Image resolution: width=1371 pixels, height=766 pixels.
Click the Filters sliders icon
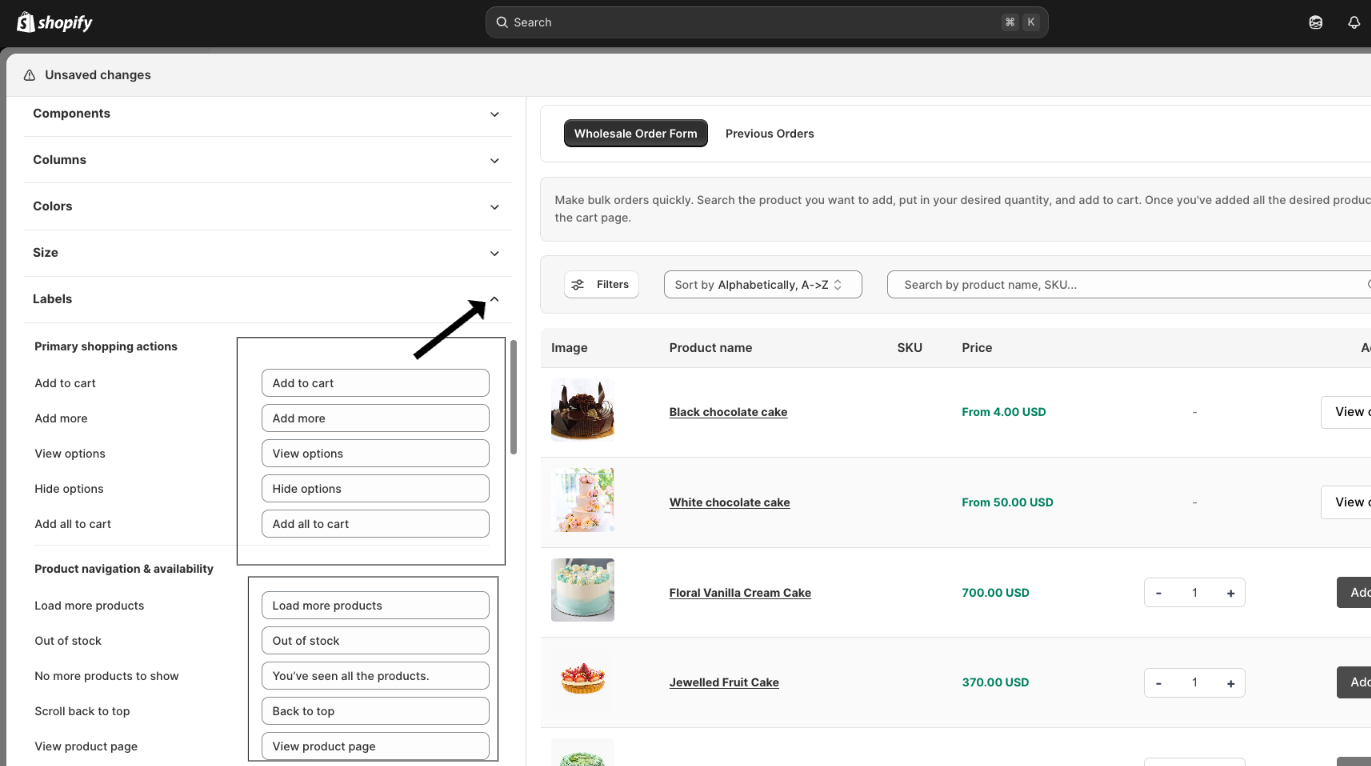click(x=578, y=285)
